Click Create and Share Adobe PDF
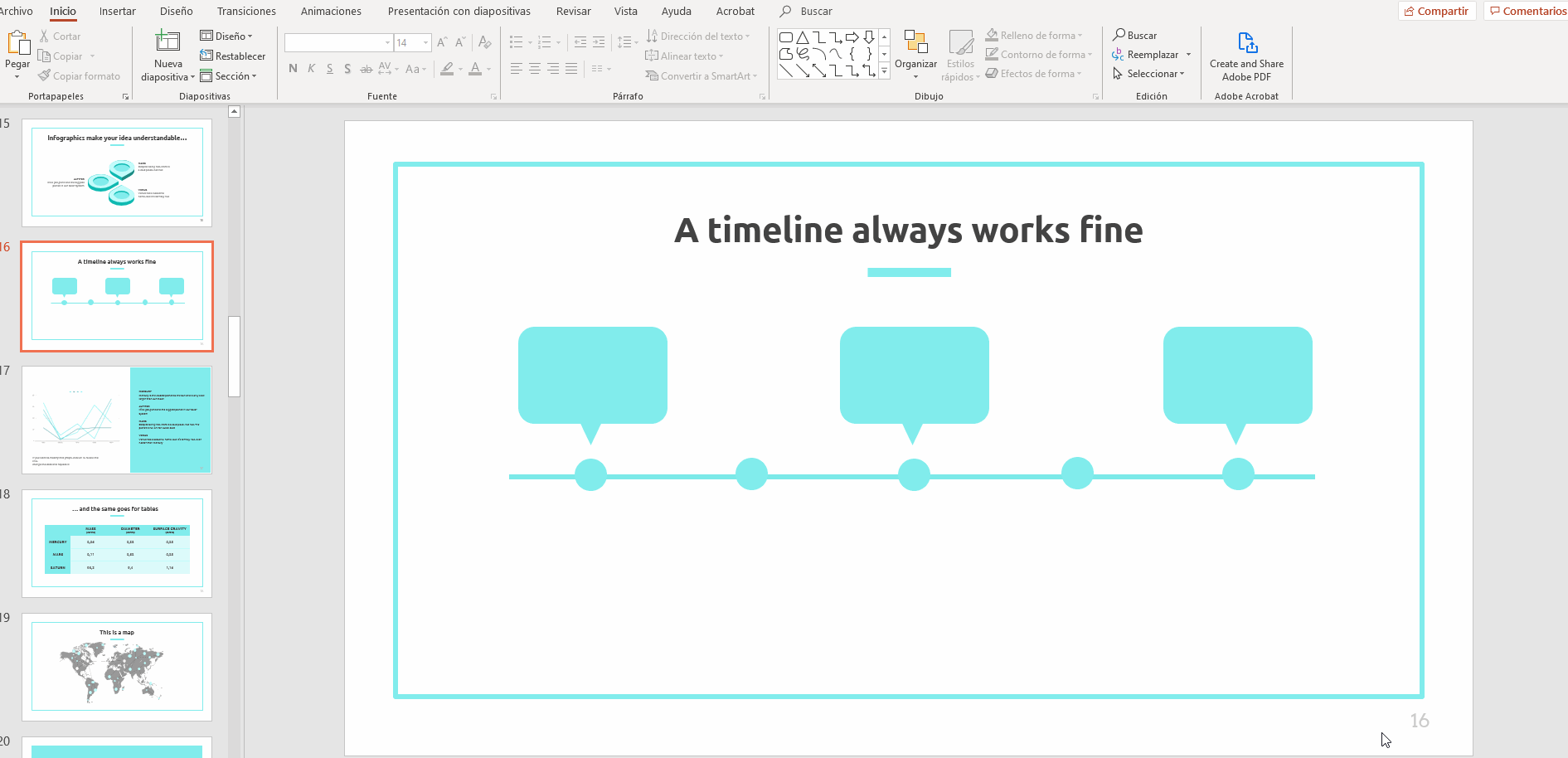The width and height of the screenshot is (1568, 758). coord(1246,56)
